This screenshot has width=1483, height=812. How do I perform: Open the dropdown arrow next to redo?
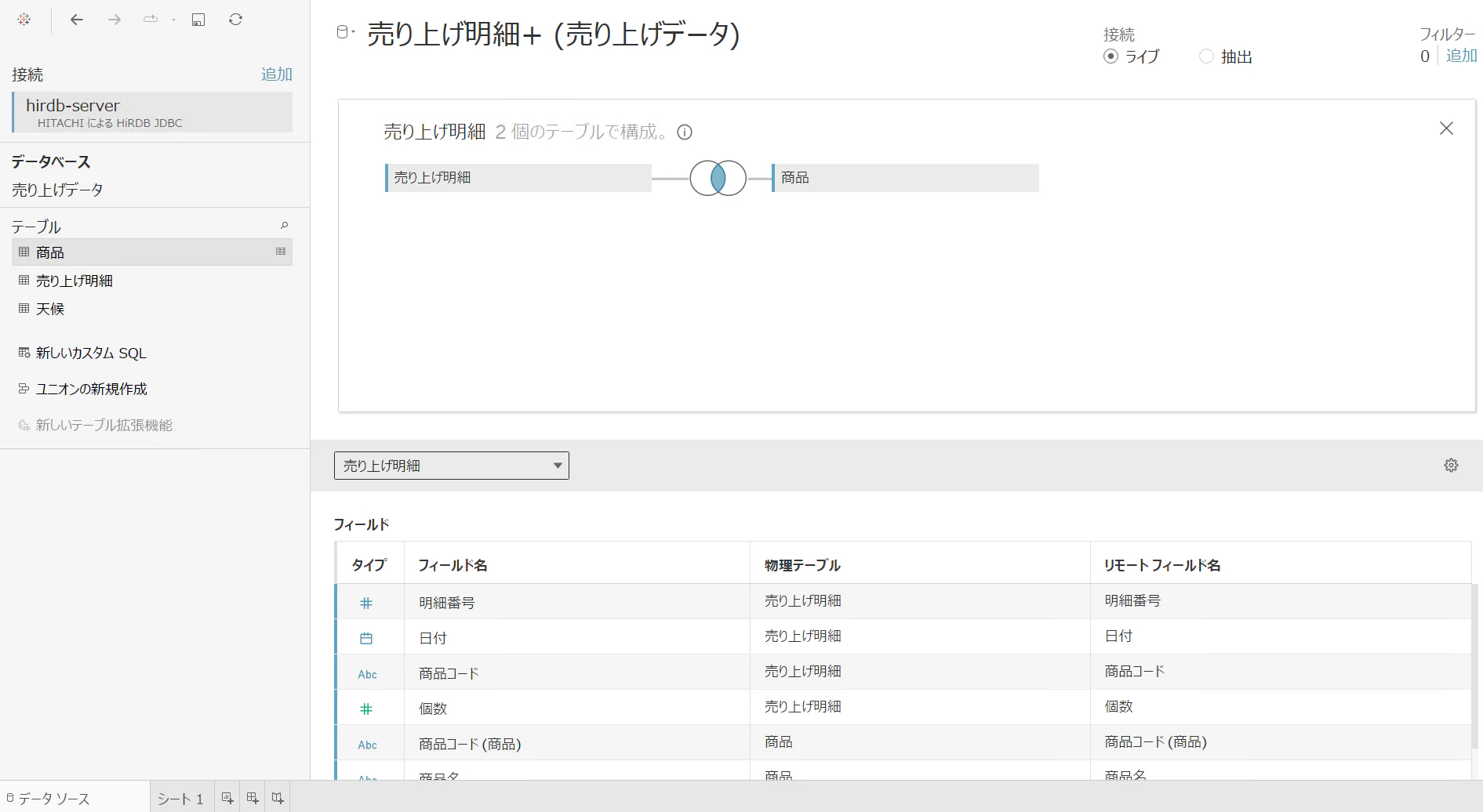point(173,20)
